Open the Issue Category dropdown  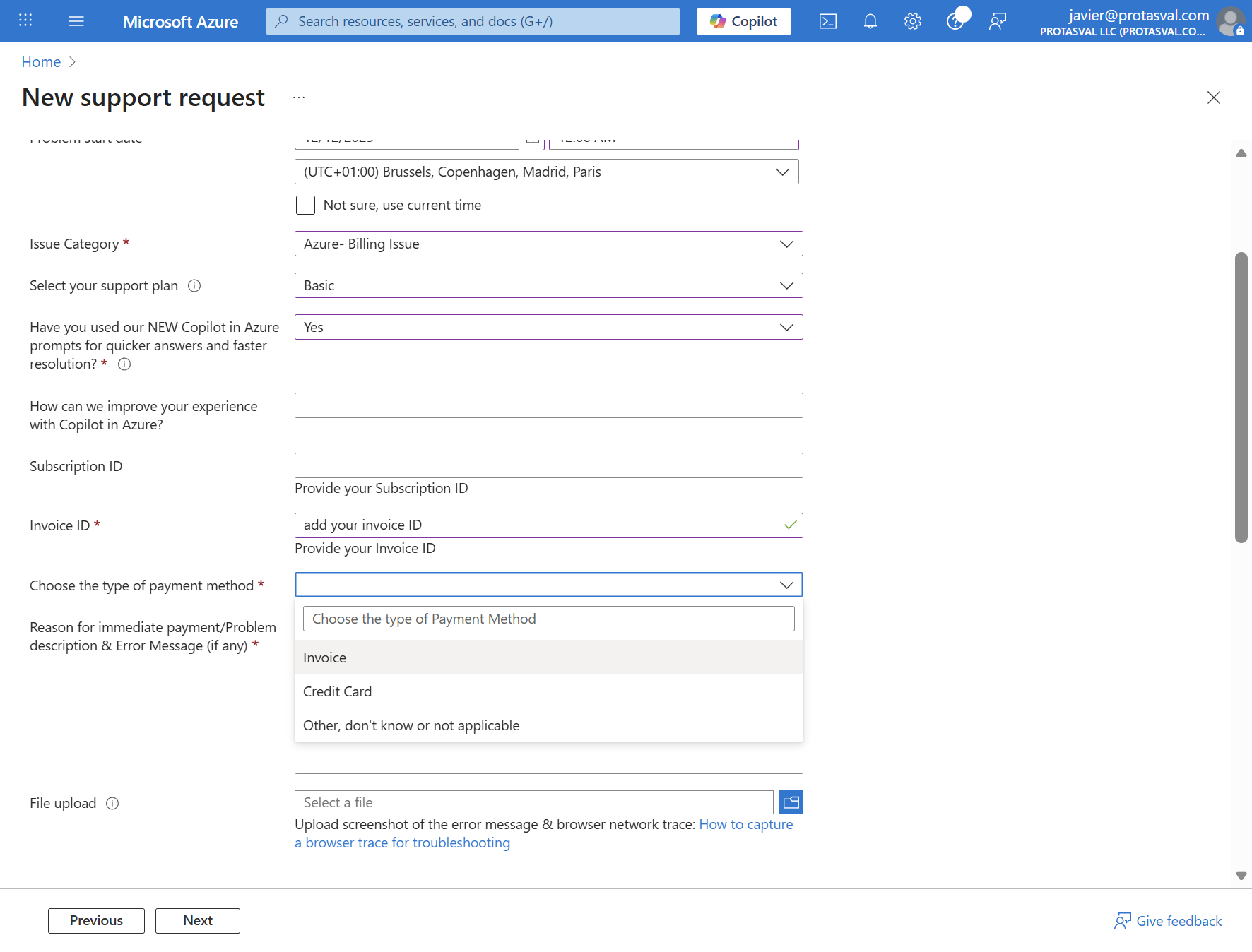click(x=549, y=244)
